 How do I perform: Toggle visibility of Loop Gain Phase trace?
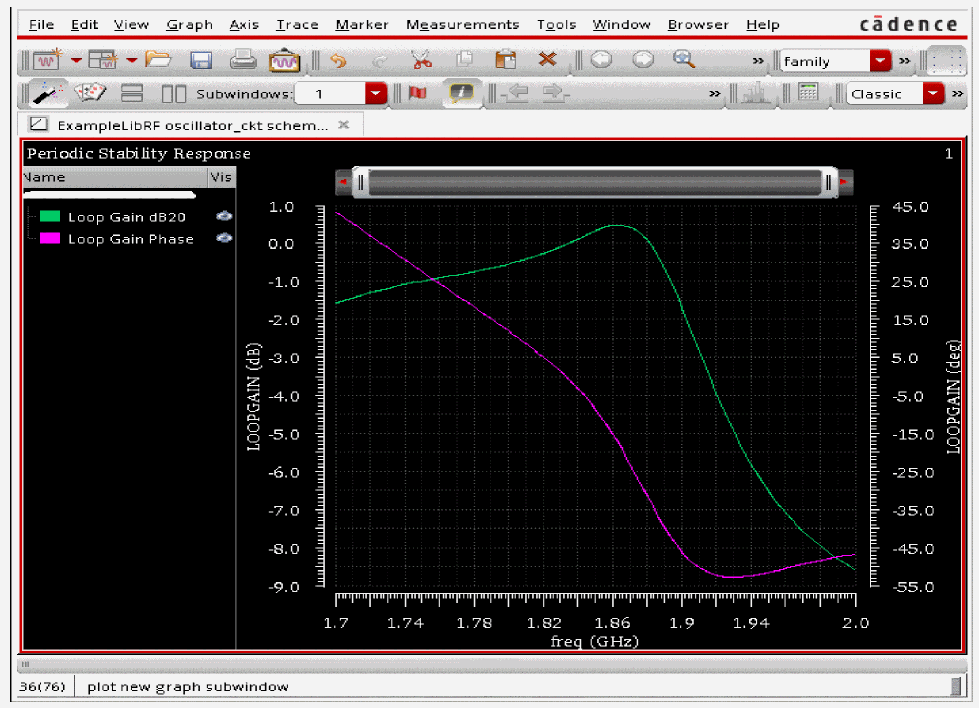click(x=224, y=239)
